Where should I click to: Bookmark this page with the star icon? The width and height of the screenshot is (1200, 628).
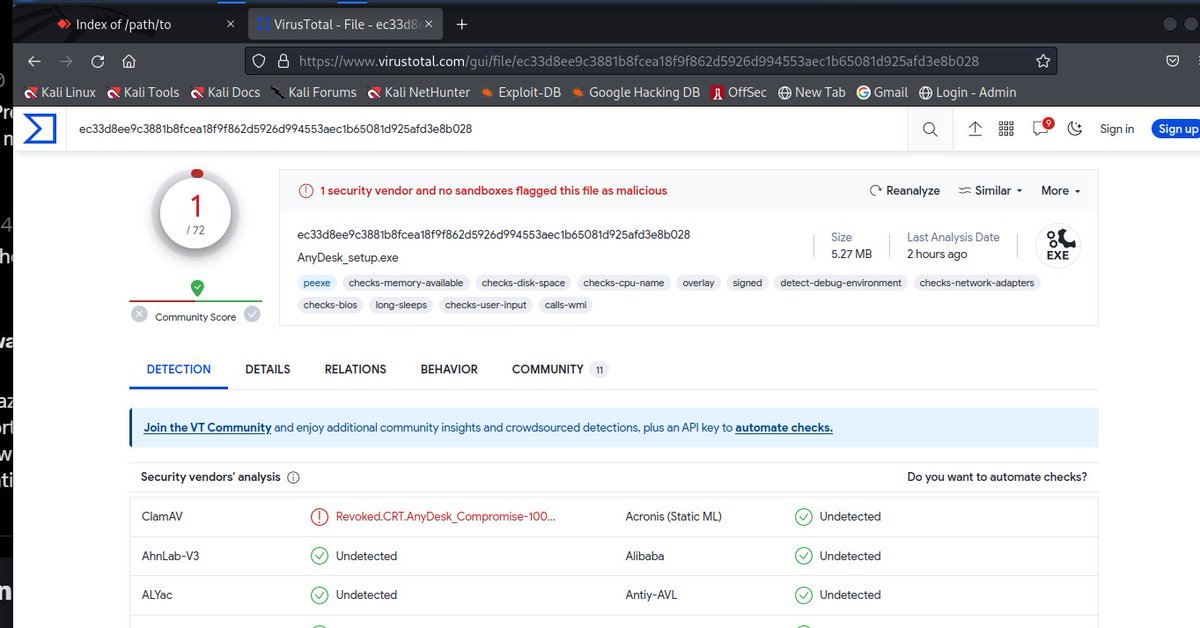click(1043, 61)
